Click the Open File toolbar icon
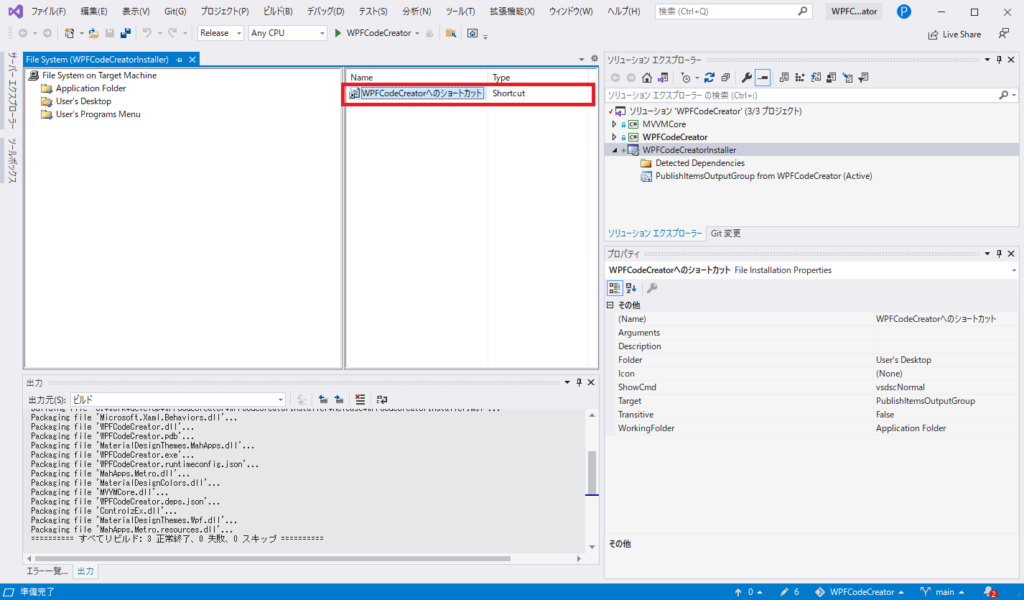This screenshot has height=600, width=1024. tap(93, 33)
